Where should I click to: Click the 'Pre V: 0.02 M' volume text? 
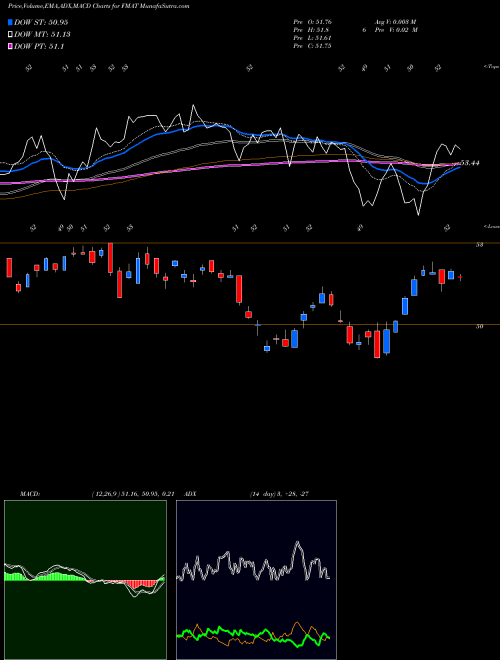395,30
